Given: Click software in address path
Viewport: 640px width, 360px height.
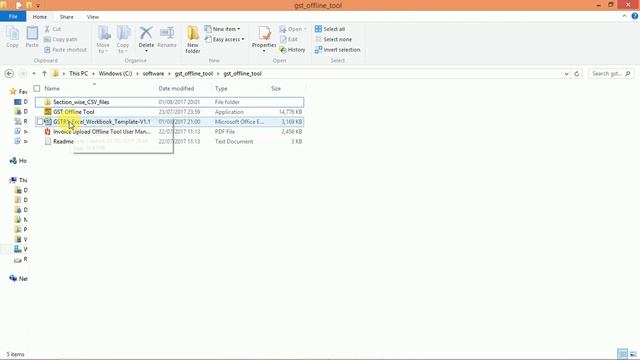Looking at the screenshot, I should (153, 74).
